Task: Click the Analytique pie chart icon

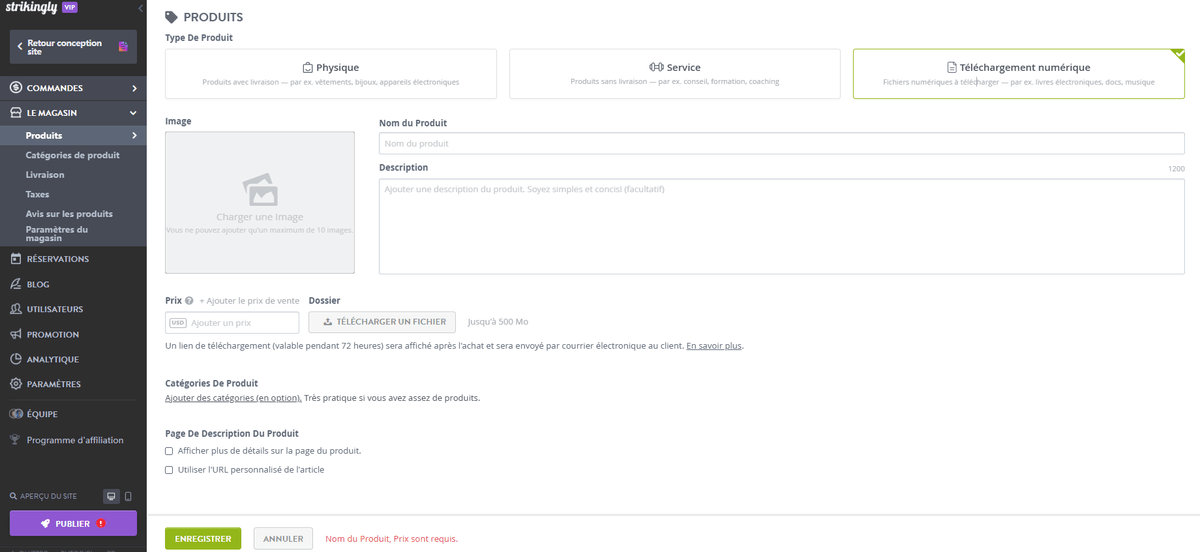Action: 16,359
